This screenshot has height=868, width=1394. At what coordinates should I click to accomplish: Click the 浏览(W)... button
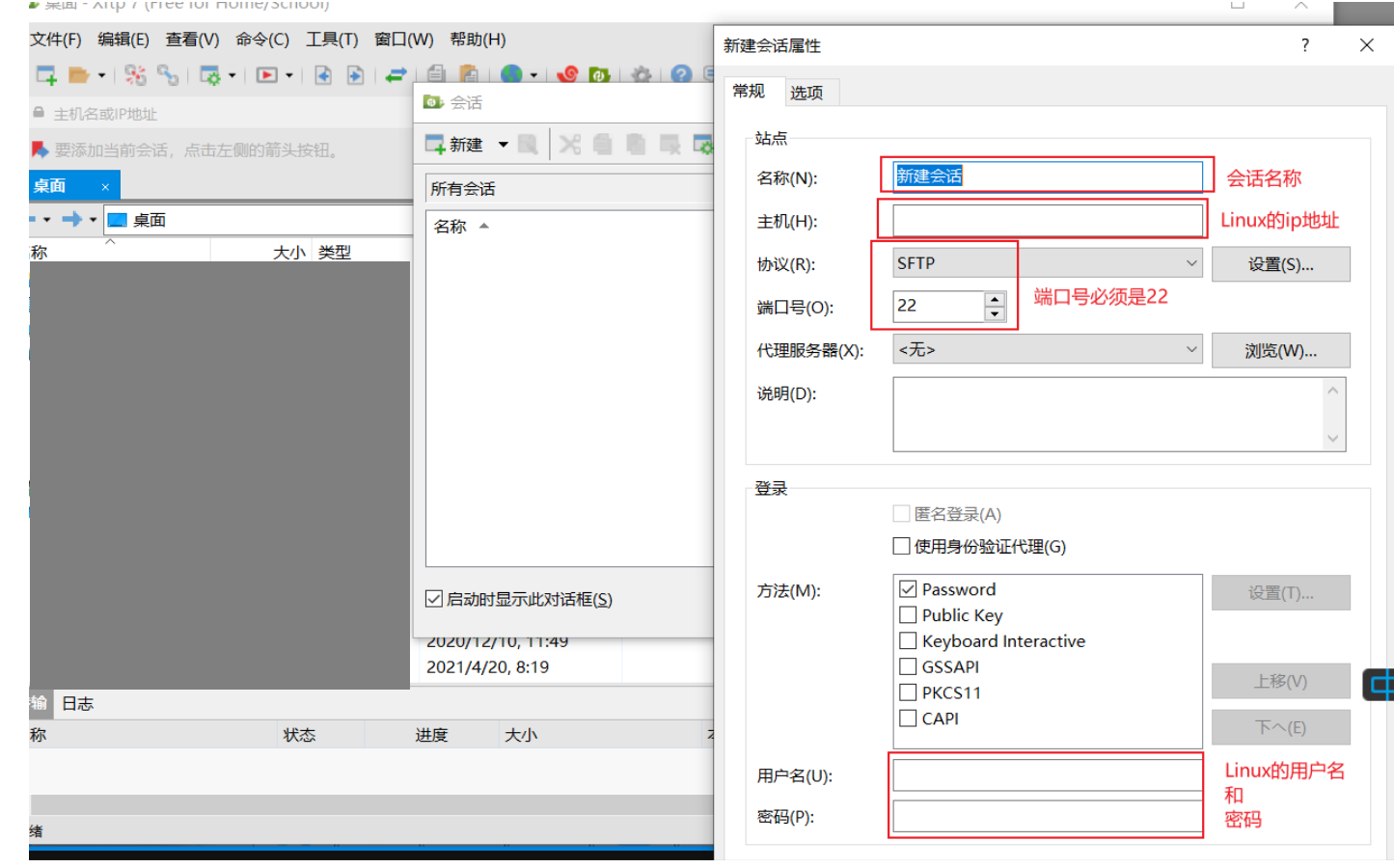click(1281, 349)
